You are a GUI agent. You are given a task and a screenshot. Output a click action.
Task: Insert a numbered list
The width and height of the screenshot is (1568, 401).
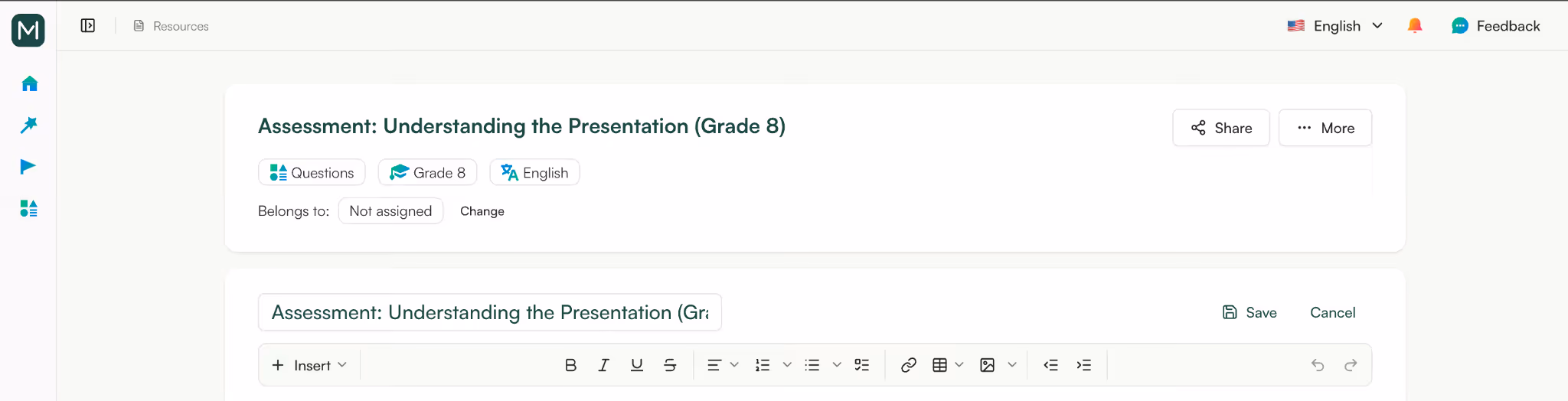coord(763,365)
